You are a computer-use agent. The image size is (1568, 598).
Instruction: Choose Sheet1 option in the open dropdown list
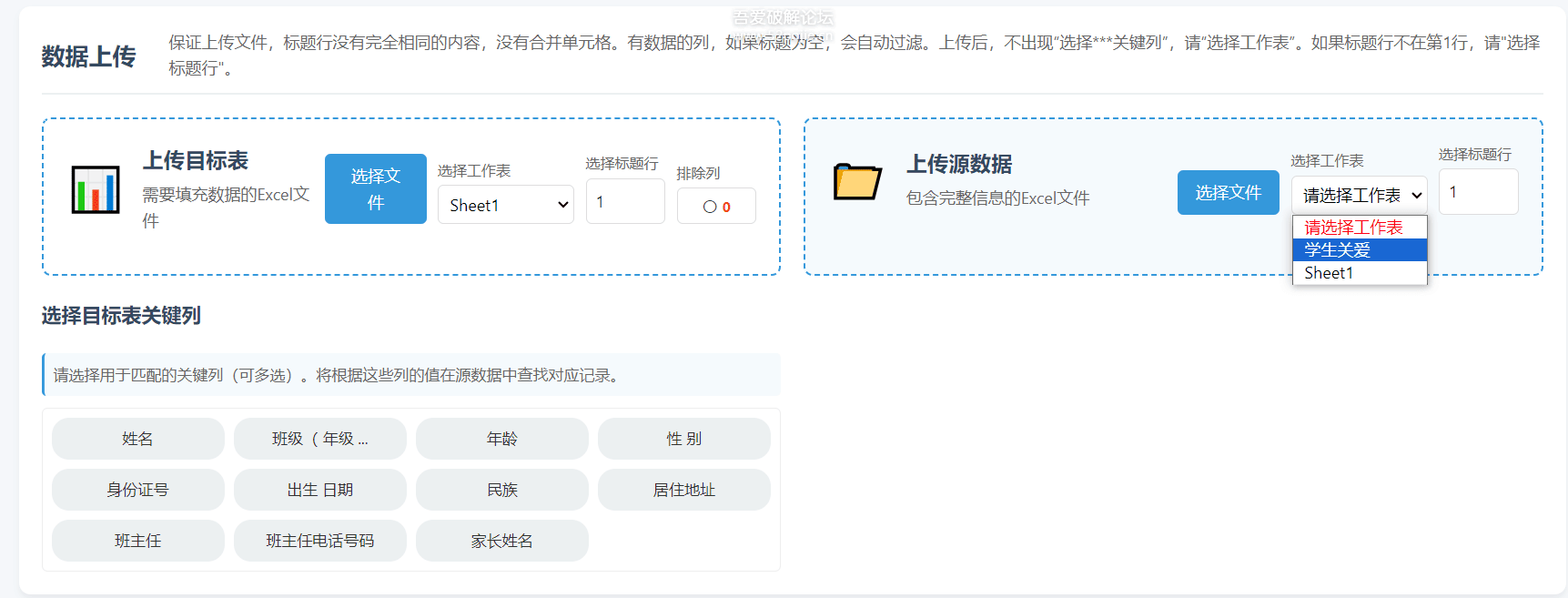tap(1359, 273)
